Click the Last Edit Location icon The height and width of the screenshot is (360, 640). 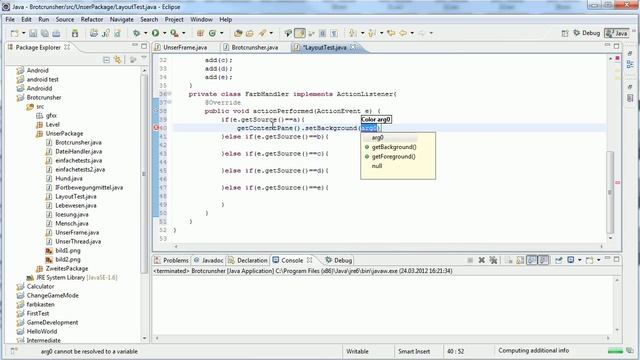tap(391, 33)
